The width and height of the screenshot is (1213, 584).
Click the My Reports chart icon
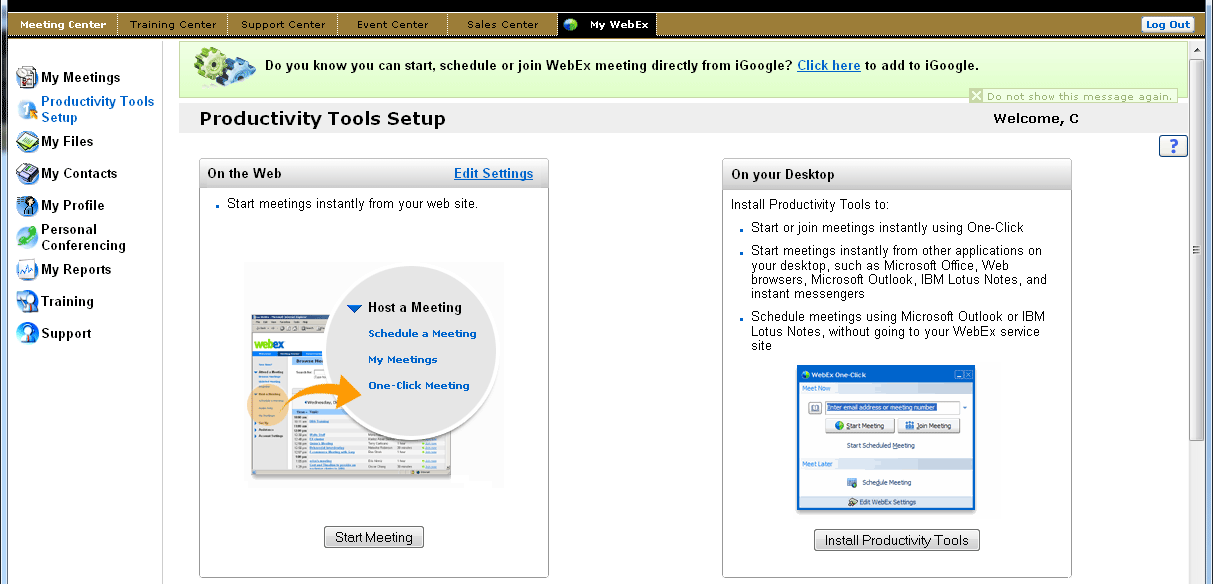point(27,269)
